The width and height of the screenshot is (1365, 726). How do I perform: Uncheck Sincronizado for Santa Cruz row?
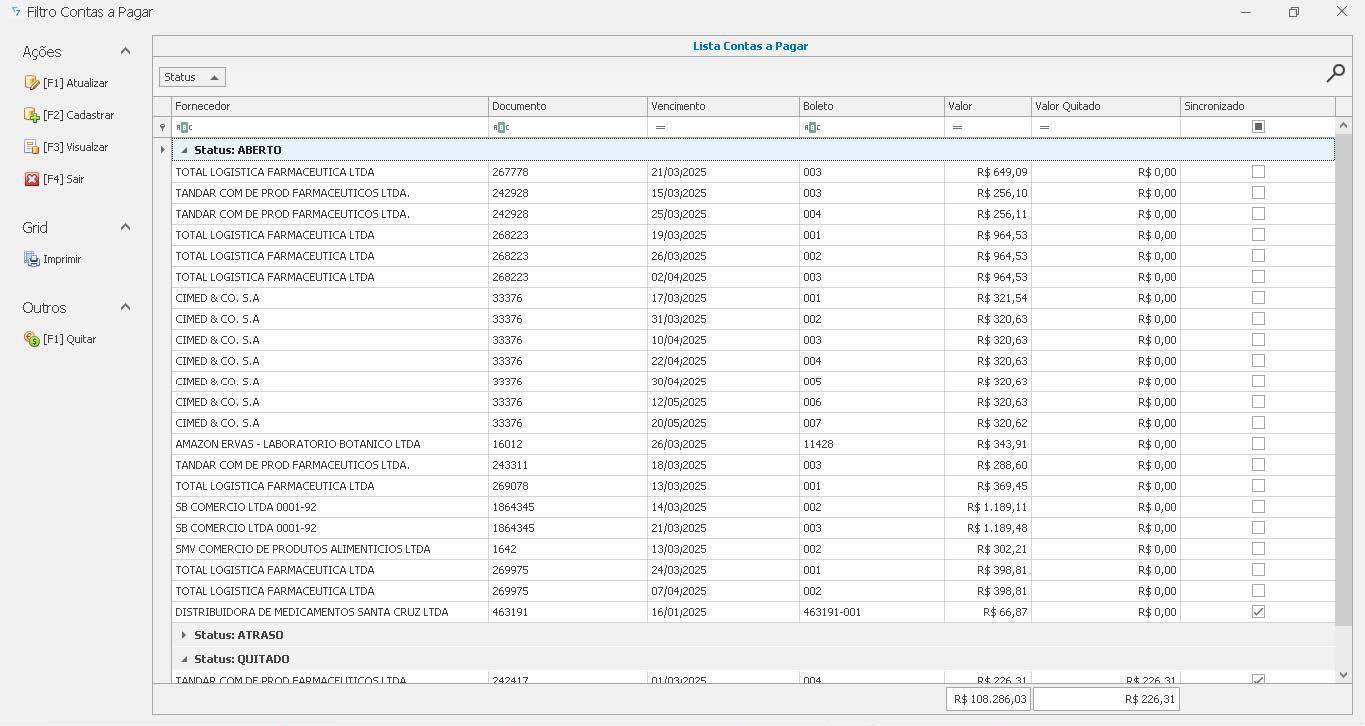click(1258, 612)
